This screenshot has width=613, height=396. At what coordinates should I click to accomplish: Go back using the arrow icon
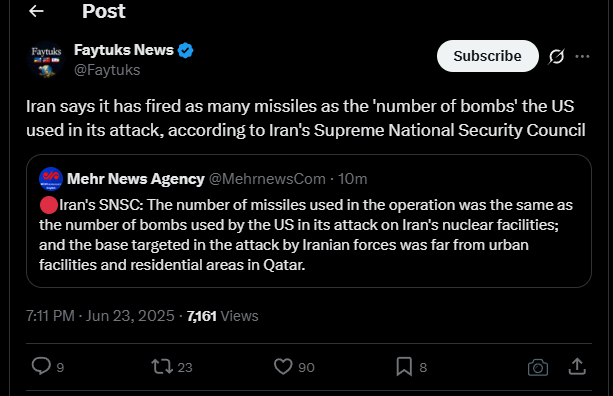coord(36,11)
